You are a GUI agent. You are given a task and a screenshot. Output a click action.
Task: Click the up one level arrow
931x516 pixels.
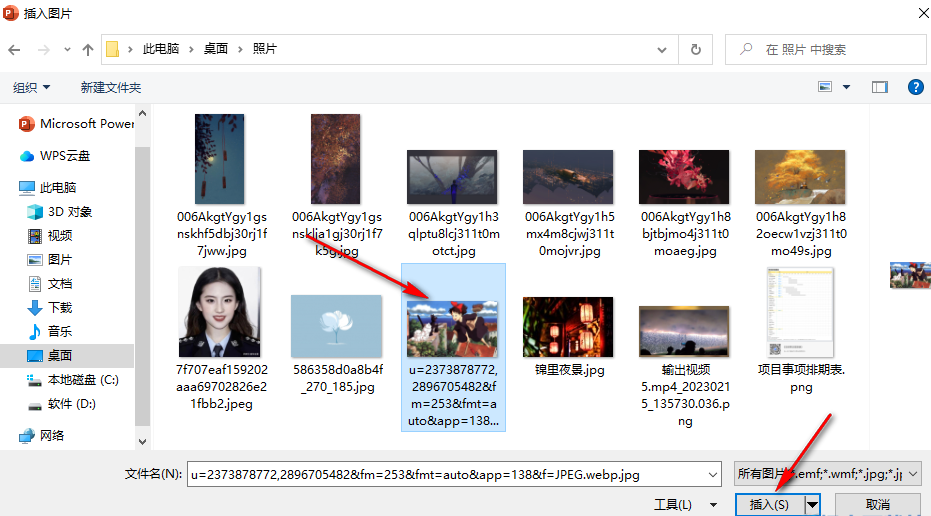click(x=88, y=49)
